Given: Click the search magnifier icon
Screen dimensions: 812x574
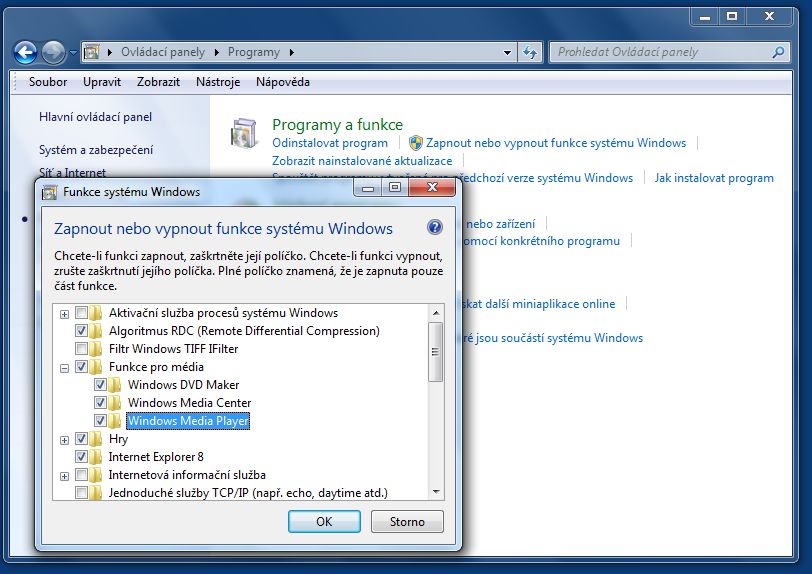Looking at the screenshot, I should click(778, 52).
